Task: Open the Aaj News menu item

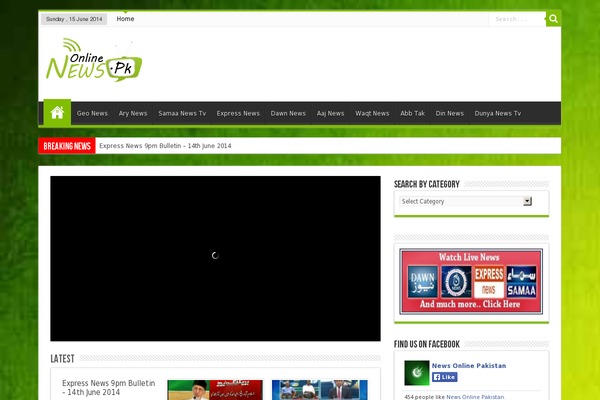Action: (x=330, y=113)
